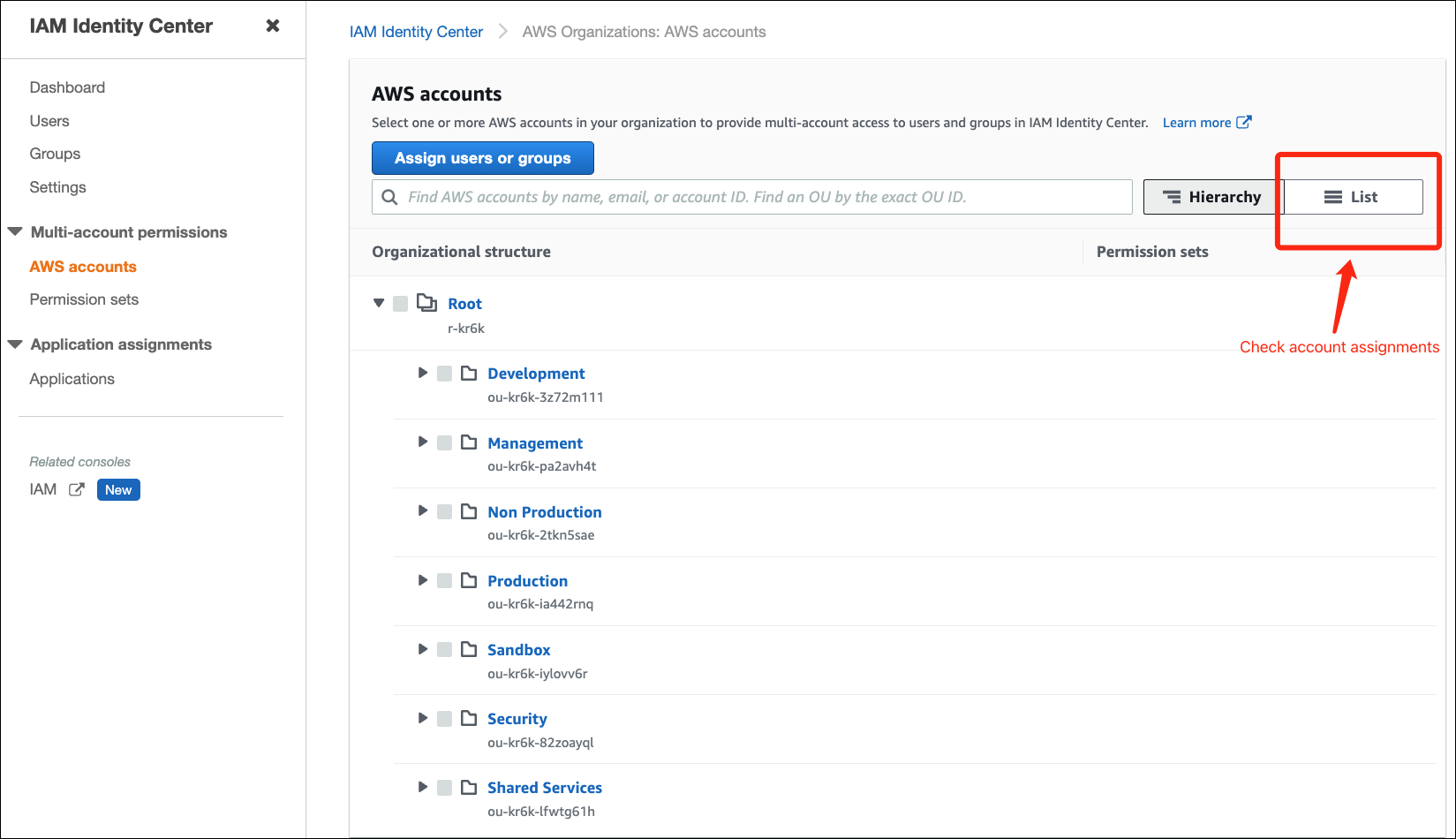Viewport: 1456px width, 839px height.
Task: Collapse the Root tree node
Action: [x=378, y=303]
